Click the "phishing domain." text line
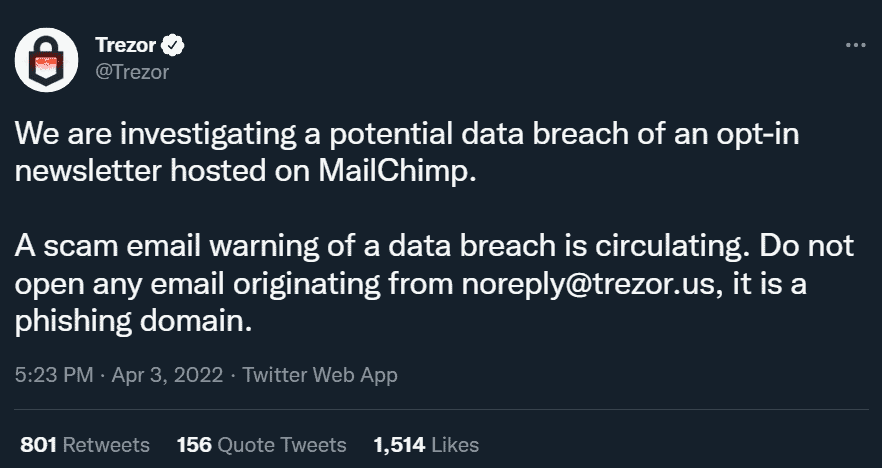The width and height of the screenshot is (882, 468). (x=133, y=322)
